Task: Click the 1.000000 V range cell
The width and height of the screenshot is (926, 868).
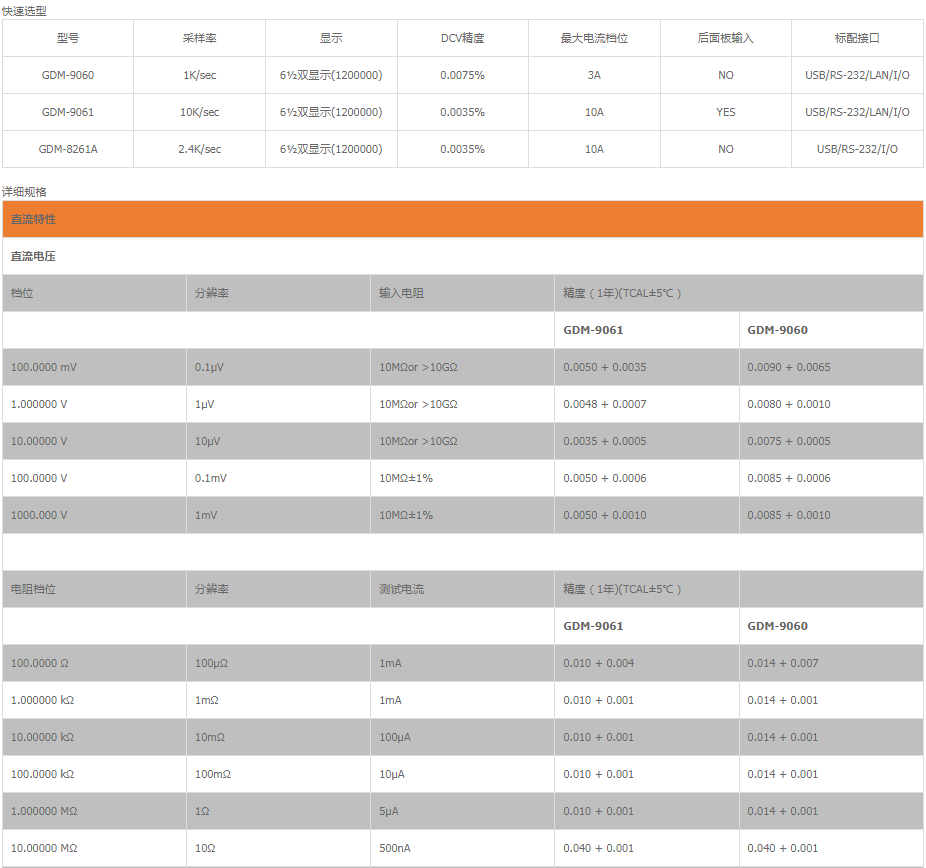Action: (x=94, y=404)
